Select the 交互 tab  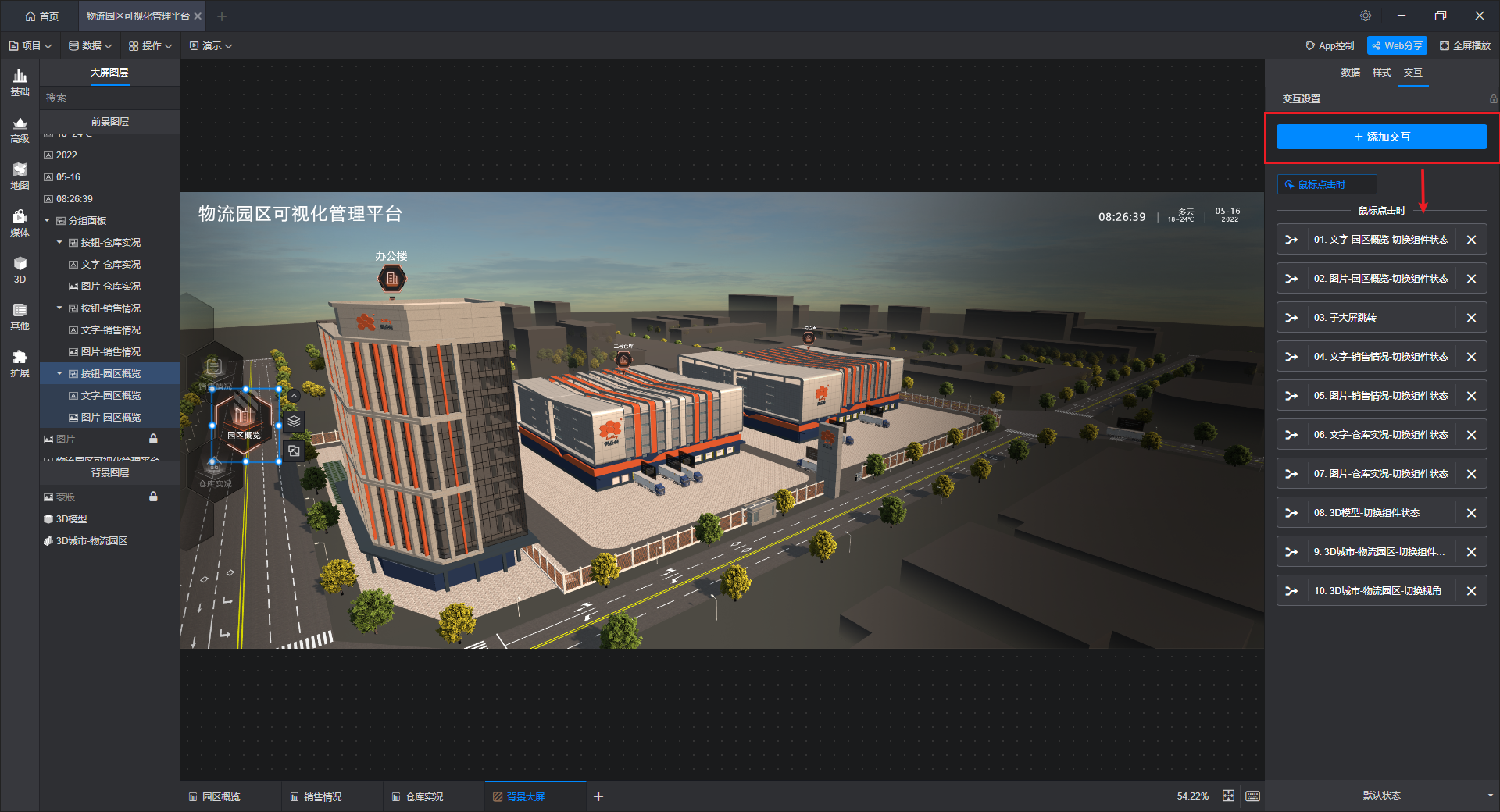click(x=1413, y=73)
